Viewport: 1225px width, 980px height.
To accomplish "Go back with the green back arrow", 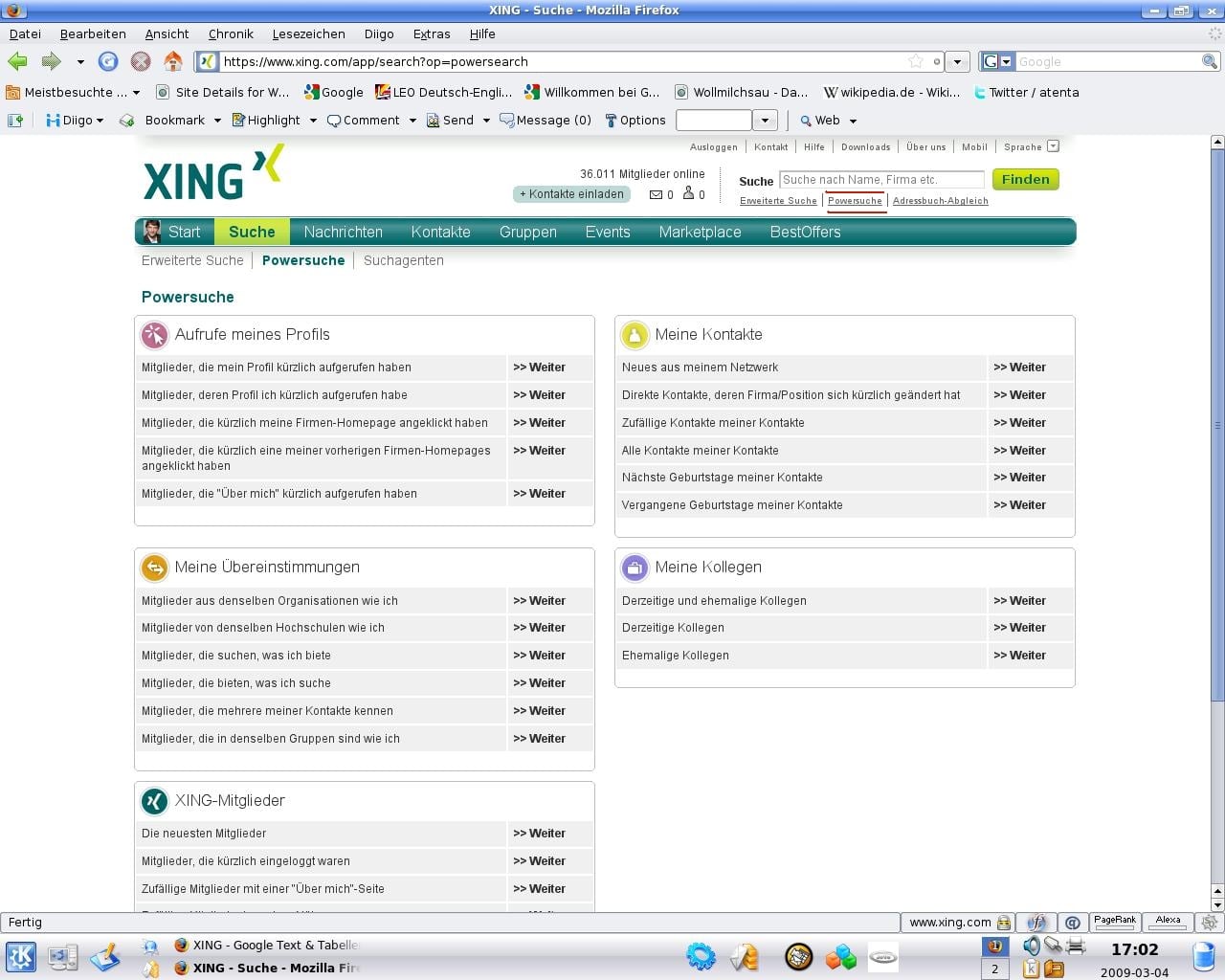I will (x=17, y=61).
